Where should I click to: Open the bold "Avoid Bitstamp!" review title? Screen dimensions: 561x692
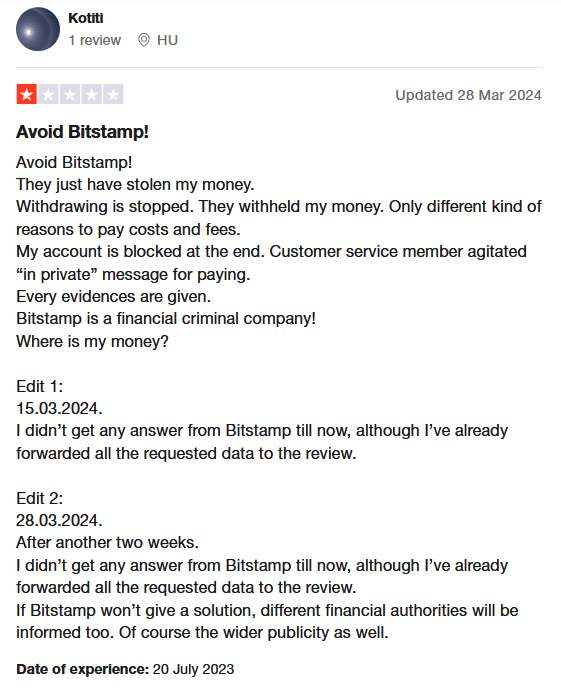pyautogui.click(x=83, y=132)
